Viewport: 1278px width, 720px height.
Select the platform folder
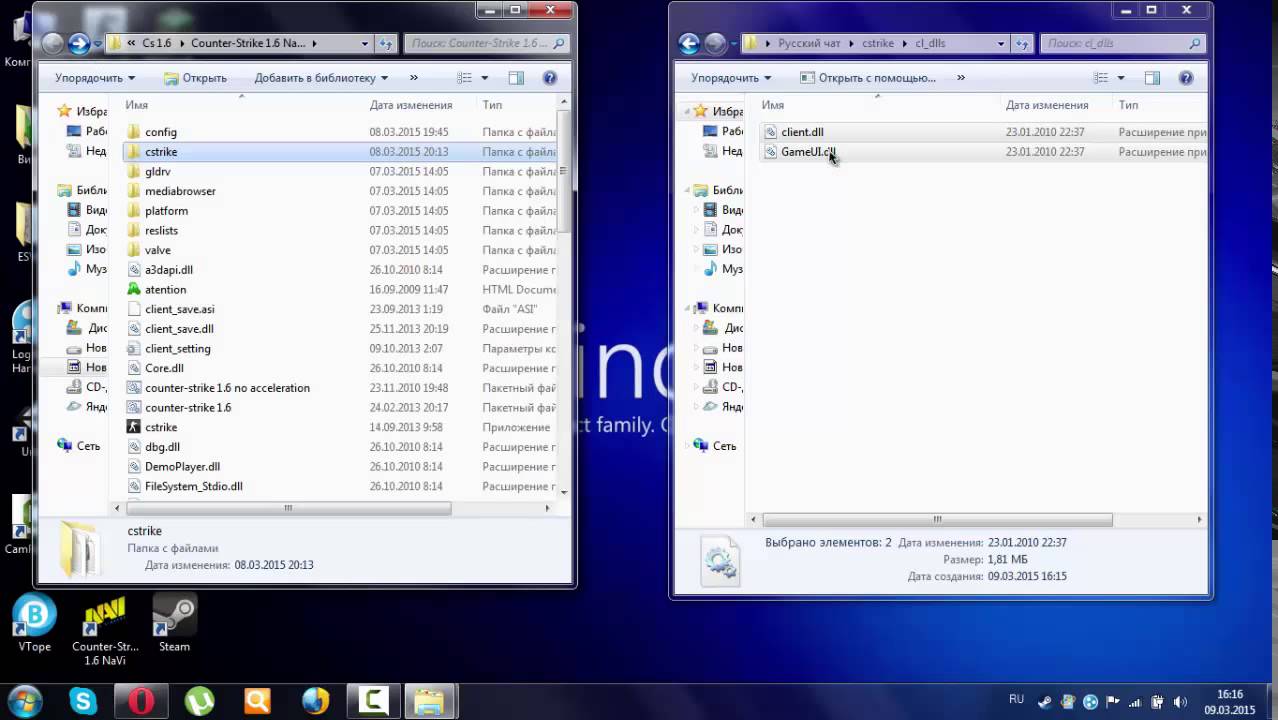click(x=166, y=211)
